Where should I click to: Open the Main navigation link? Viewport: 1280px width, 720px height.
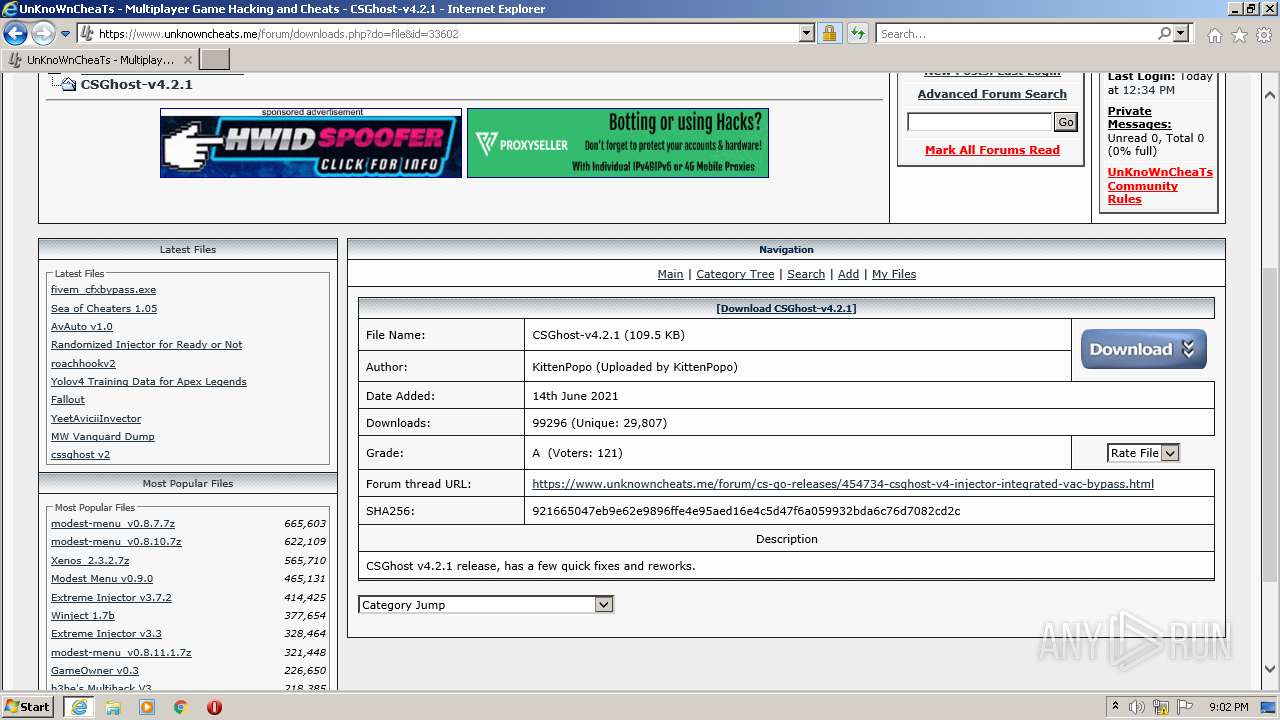click(670, 274)
